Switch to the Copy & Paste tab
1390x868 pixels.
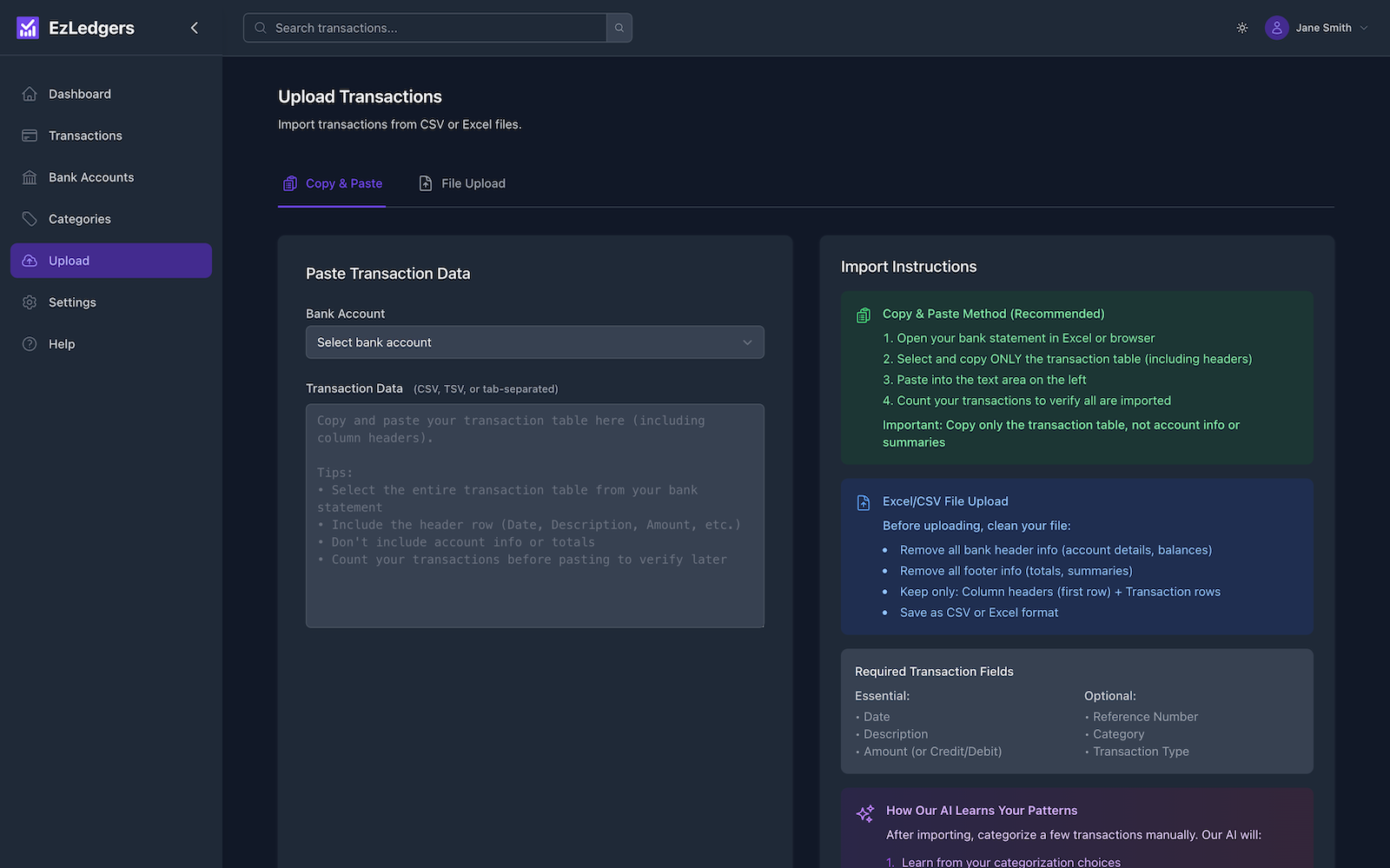pyautogui.click(x=332, y=183)
